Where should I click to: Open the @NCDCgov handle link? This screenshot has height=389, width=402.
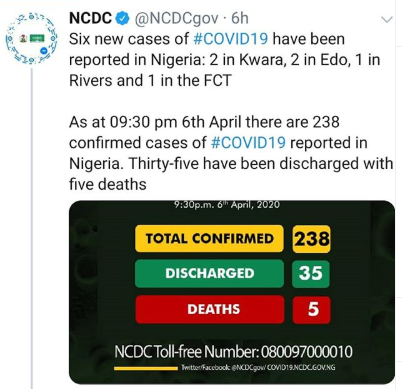coord(176,19)
